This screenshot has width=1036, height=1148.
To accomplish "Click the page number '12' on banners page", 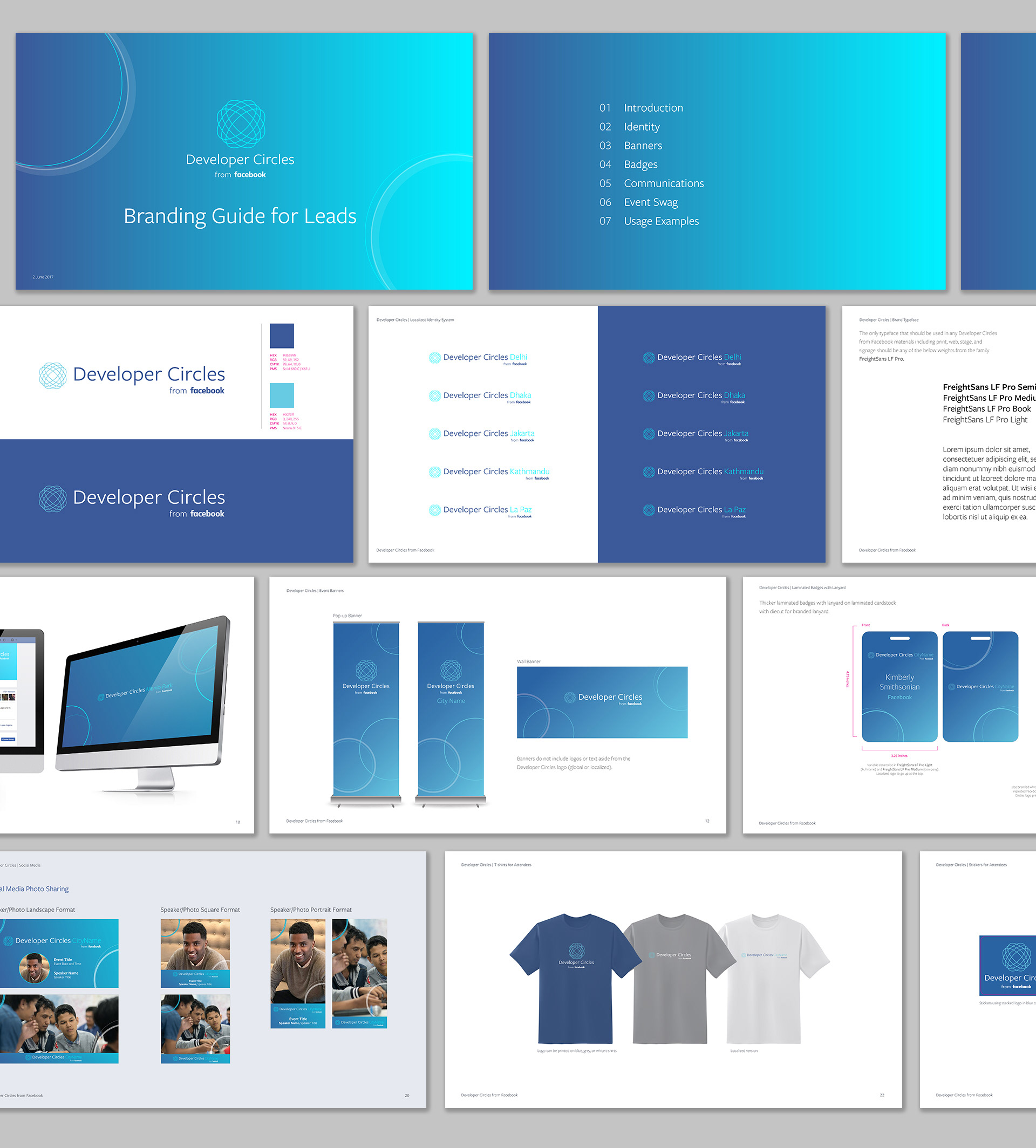I will click(x=707, y=821).
